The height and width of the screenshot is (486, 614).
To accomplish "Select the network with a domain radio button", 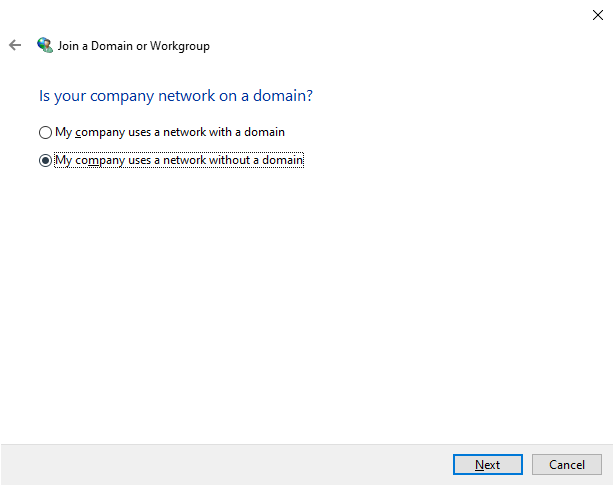I will (x=45, y=132).
